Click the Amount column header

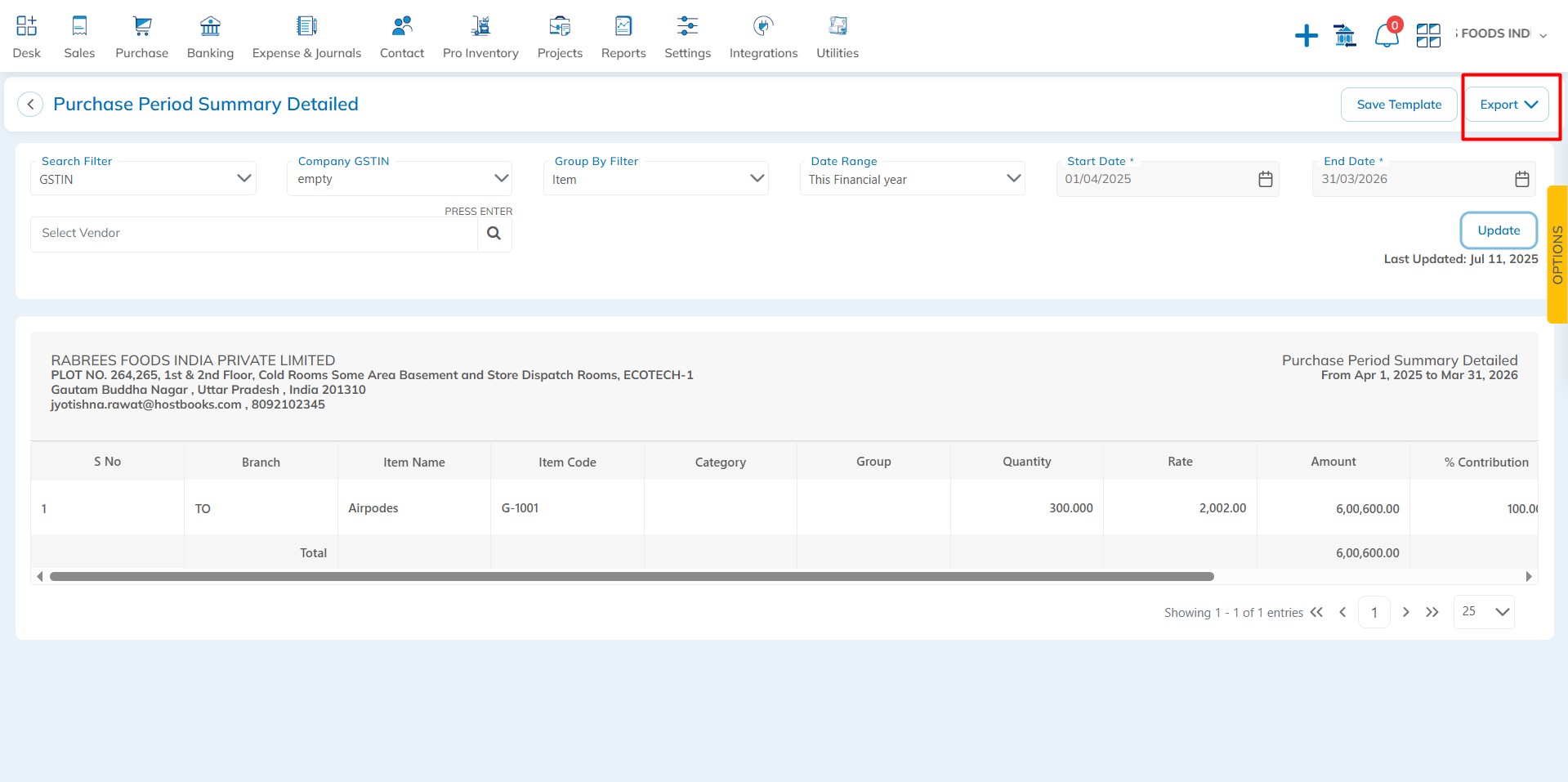pos(1333,462)
